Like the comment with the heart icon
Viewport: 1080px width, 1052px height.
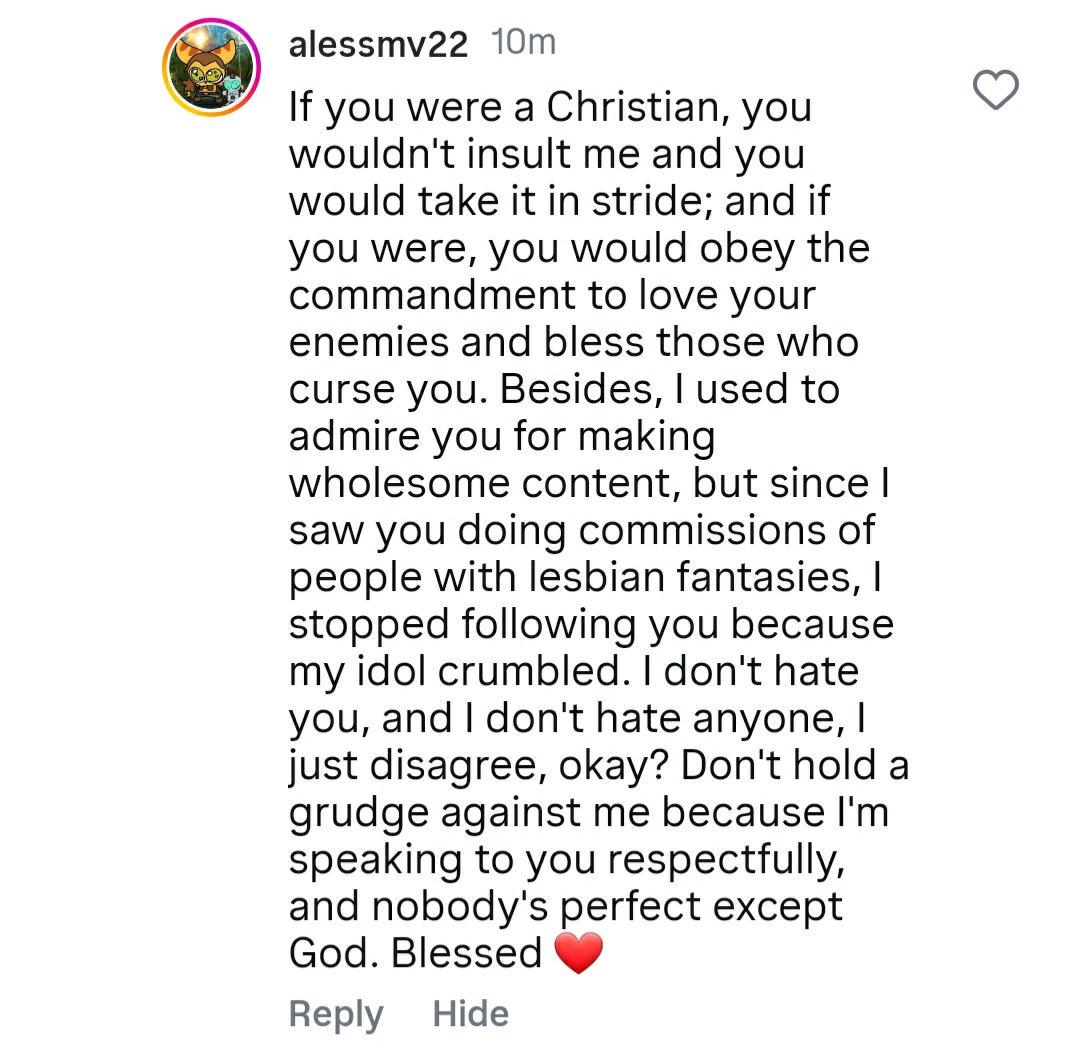point(995,92)
